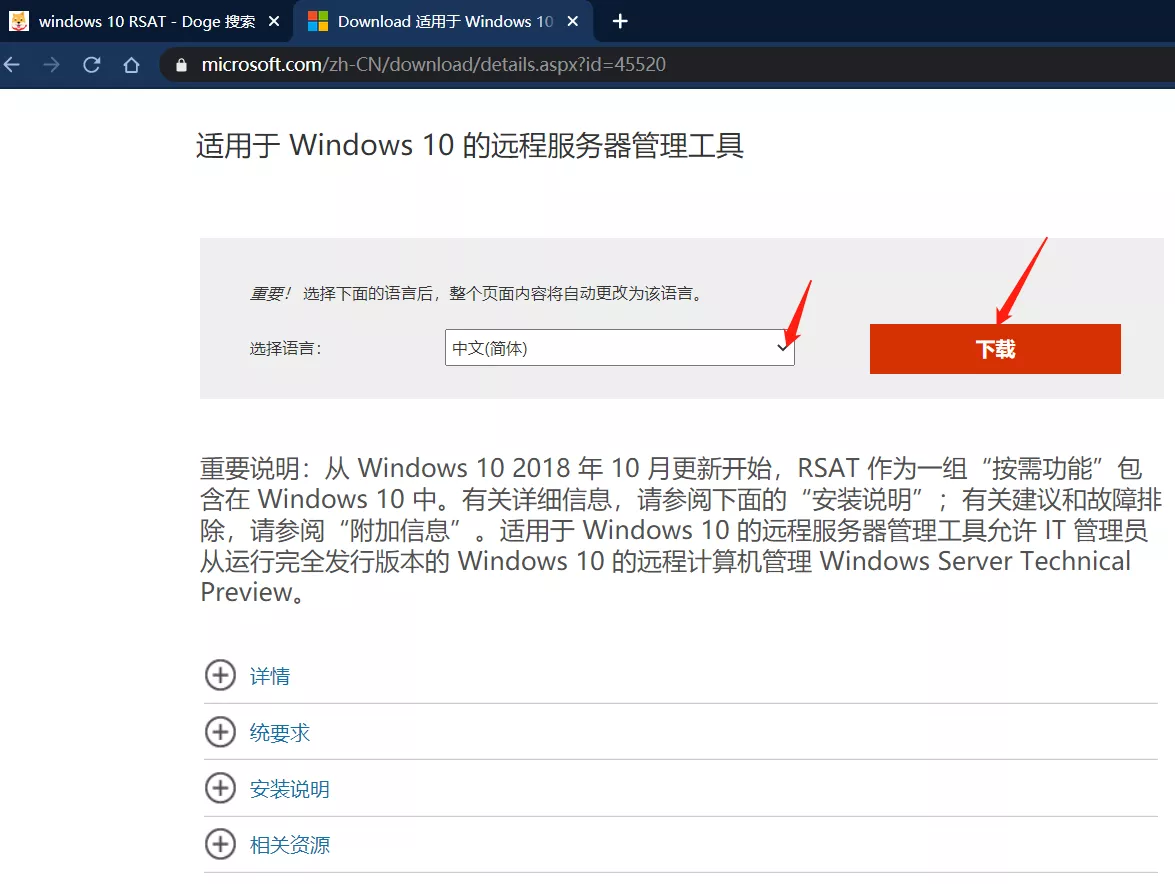Click plus icon beside 详情
The height and width of the screenshot is (884, 1175).
(x=220, y=676)
